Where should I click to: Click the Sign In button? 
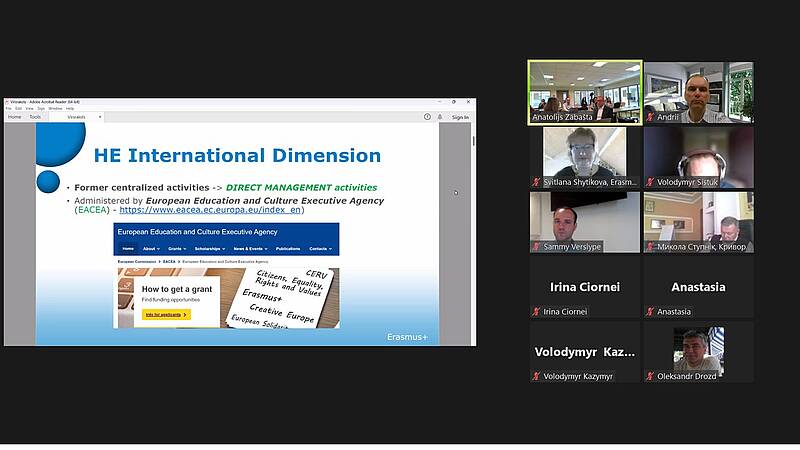point(459,117)
